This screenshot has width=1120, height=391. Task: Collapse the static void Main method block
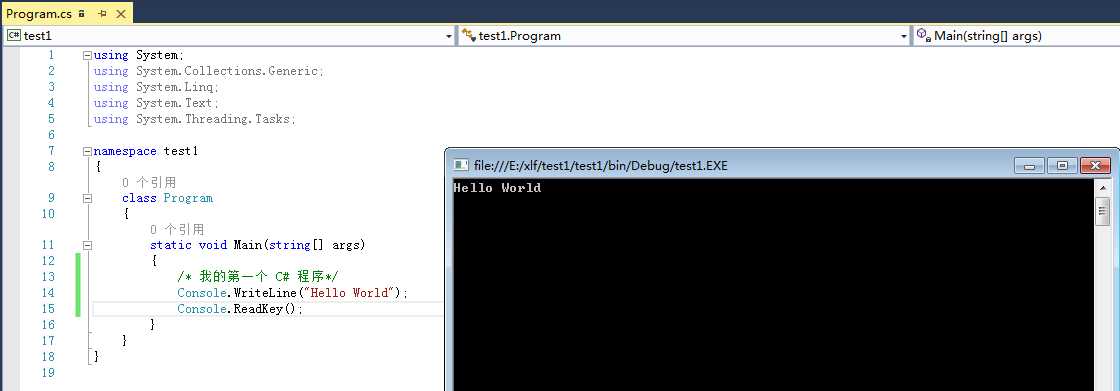(87, 245)
